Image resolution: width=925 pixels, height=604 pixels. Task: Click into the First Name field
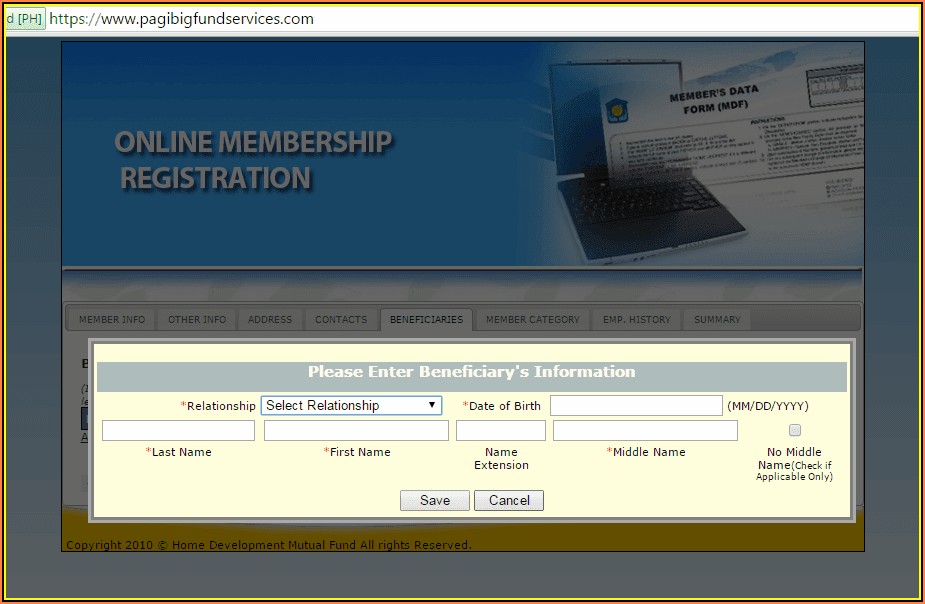[x=356, y=430]
